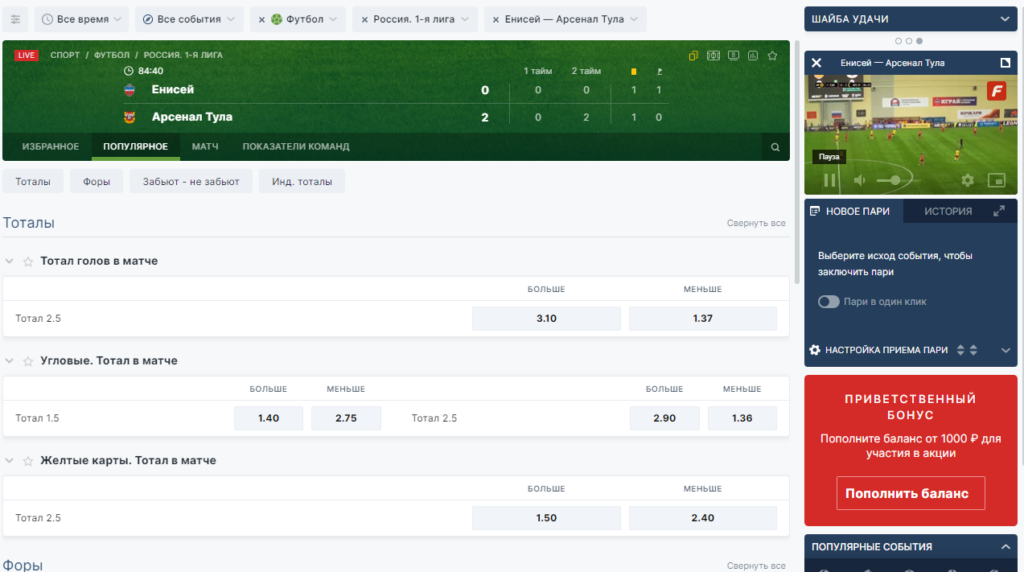The width and height of the screenshot is (1024, 572).
Task: Switch to the ПОПУЛЯРНОЕ tab
Action: tap(135, 147)
